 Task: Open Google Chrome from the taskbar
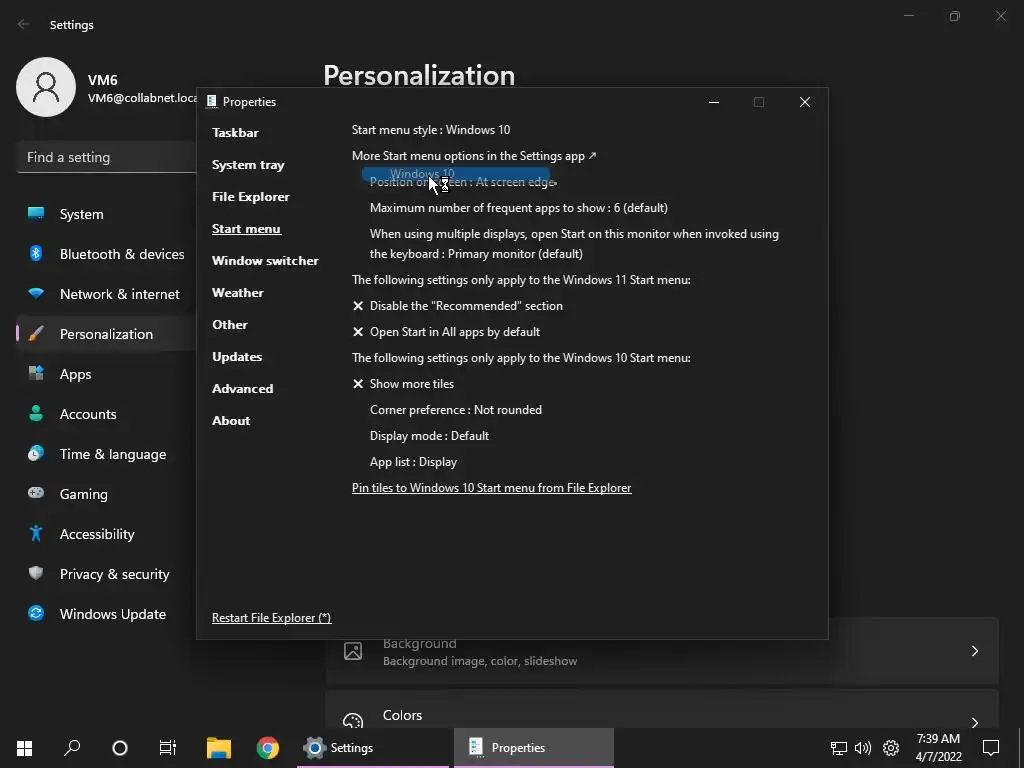click(267, 748)
